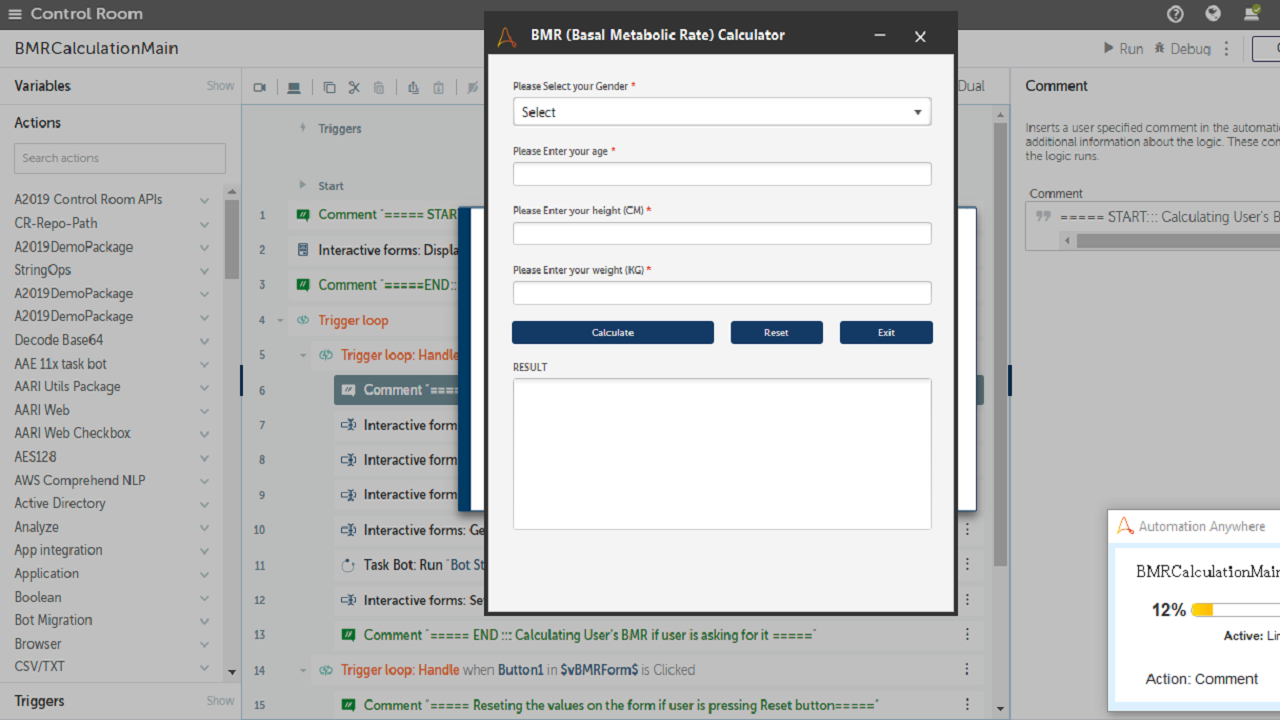Show the Variables panel
The image size is (1280, 720).
coord(220,86)
